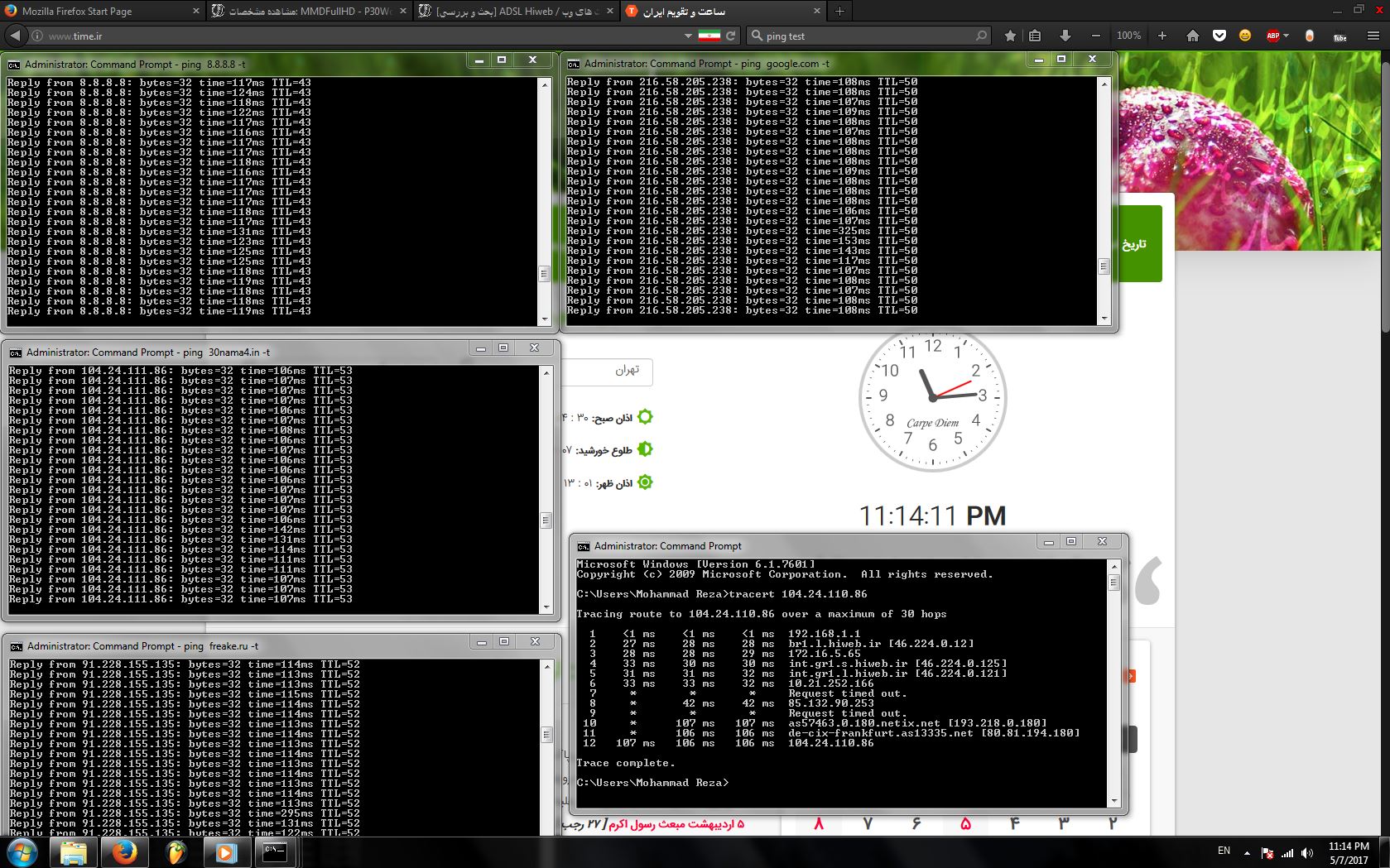The width and height of the screenshot is (1390, 868).
Task: Reload the time.ir page
Action: 730,36
